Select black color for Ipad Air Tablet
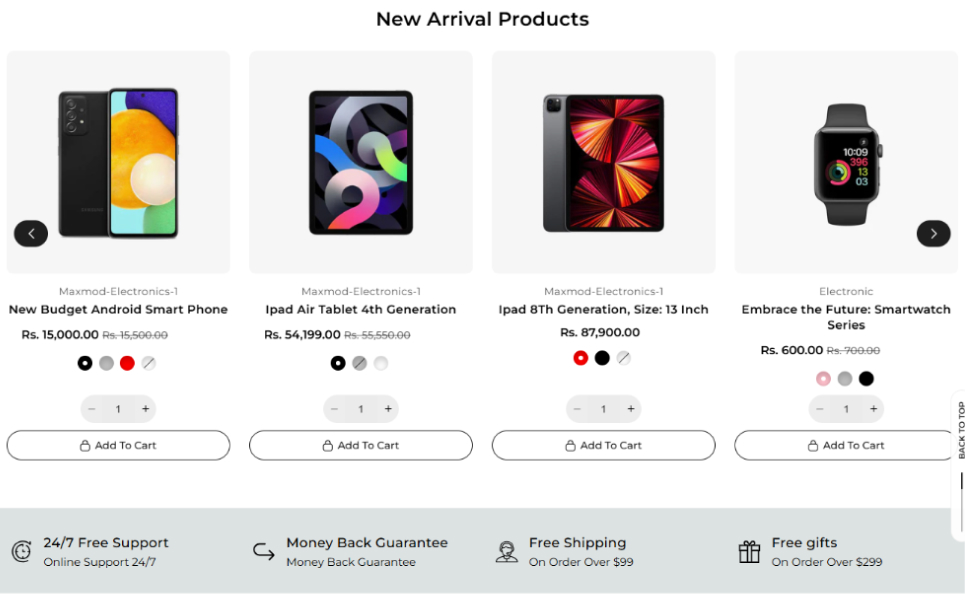Image resolution: width=965 pixels, height=600 pixels. point(338,363)
